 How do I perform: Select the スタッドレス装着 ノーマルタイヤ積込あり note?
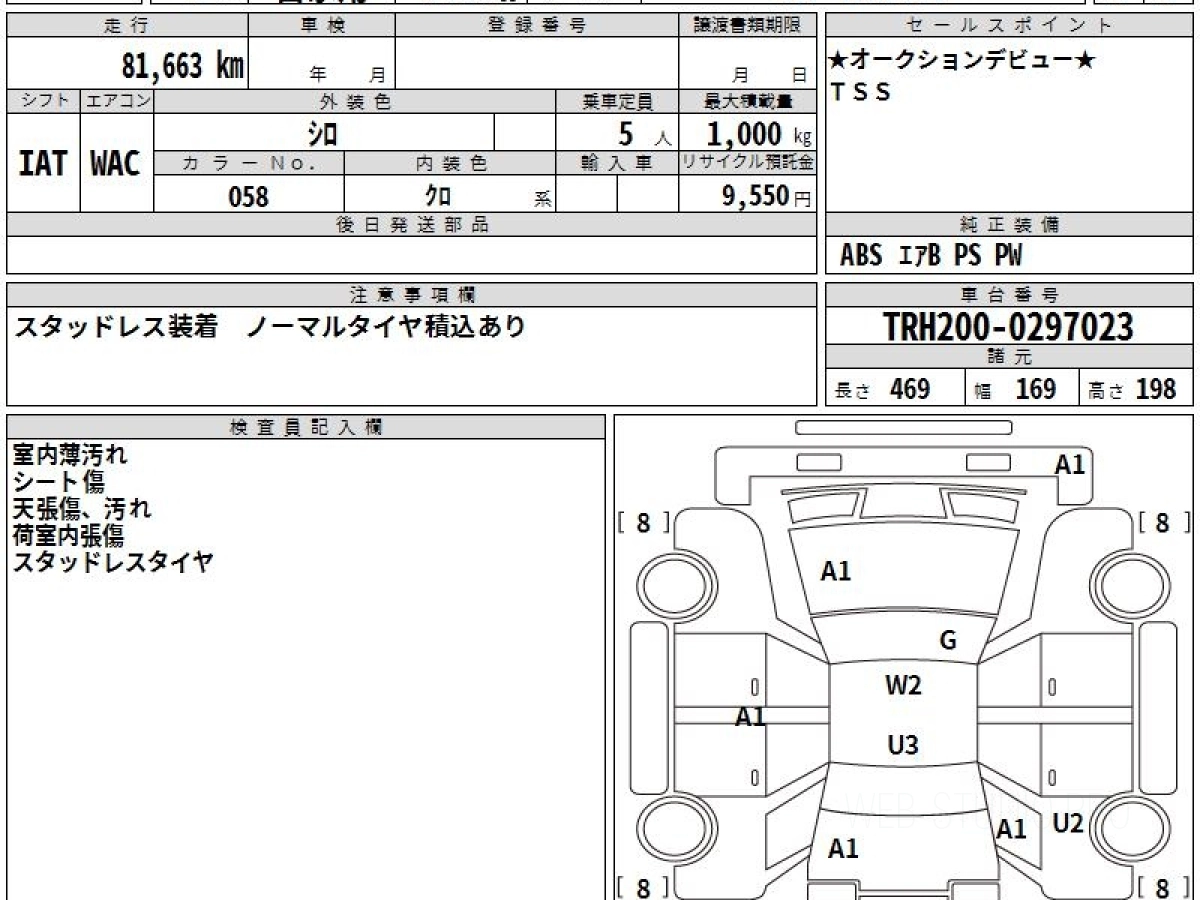(269, 327)
